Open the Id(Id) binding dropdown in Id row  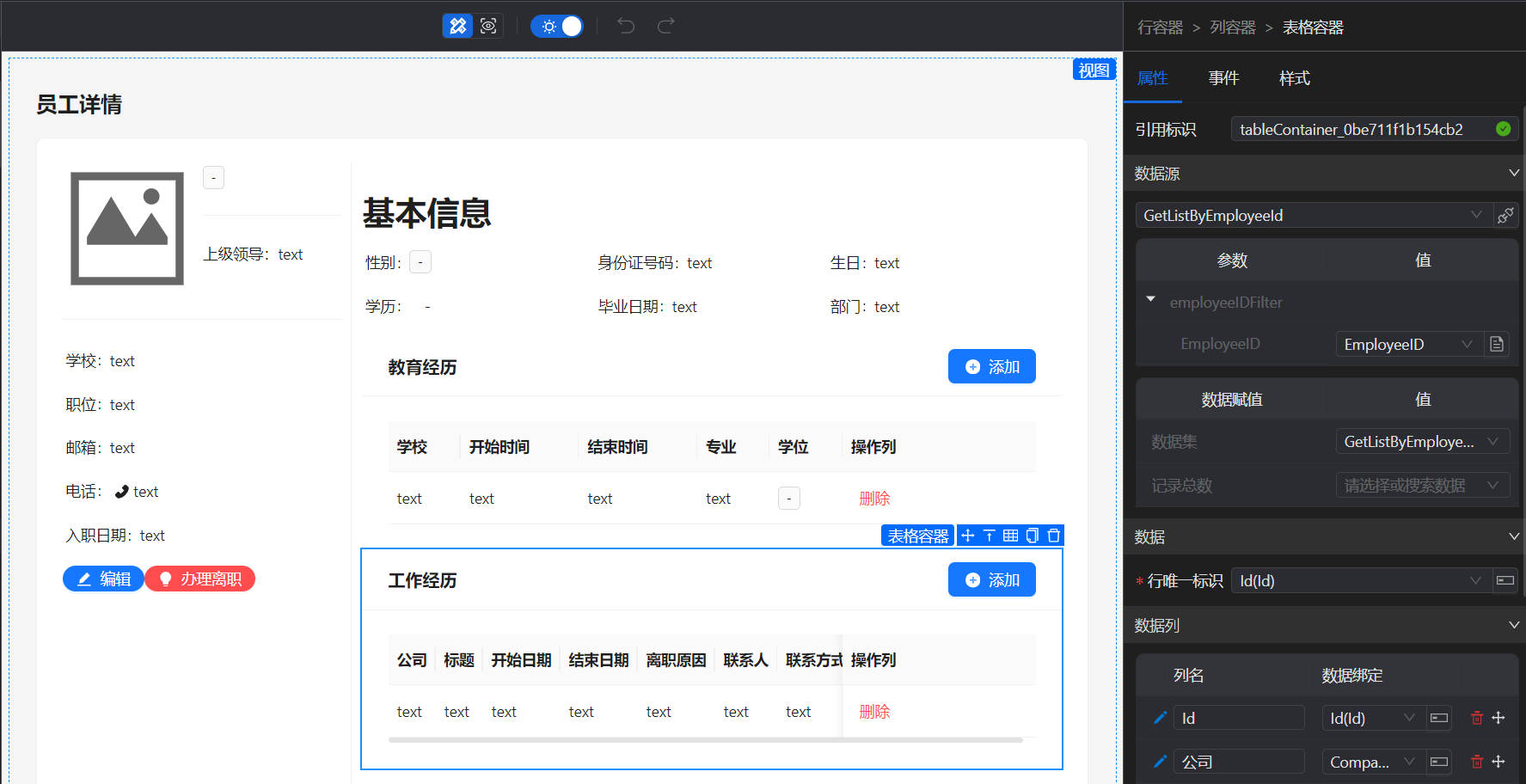[1374, 718]
